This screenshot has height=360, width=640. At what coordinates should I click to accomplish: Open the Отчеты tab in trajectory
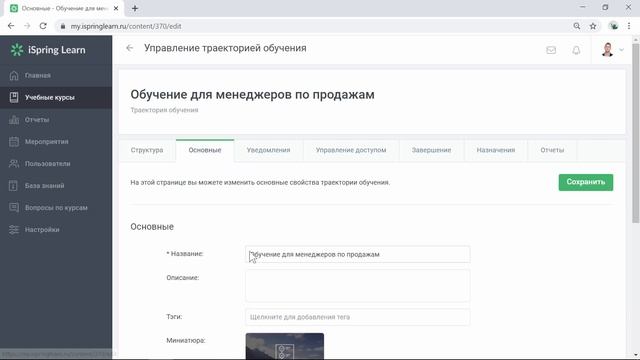point(552,150)
